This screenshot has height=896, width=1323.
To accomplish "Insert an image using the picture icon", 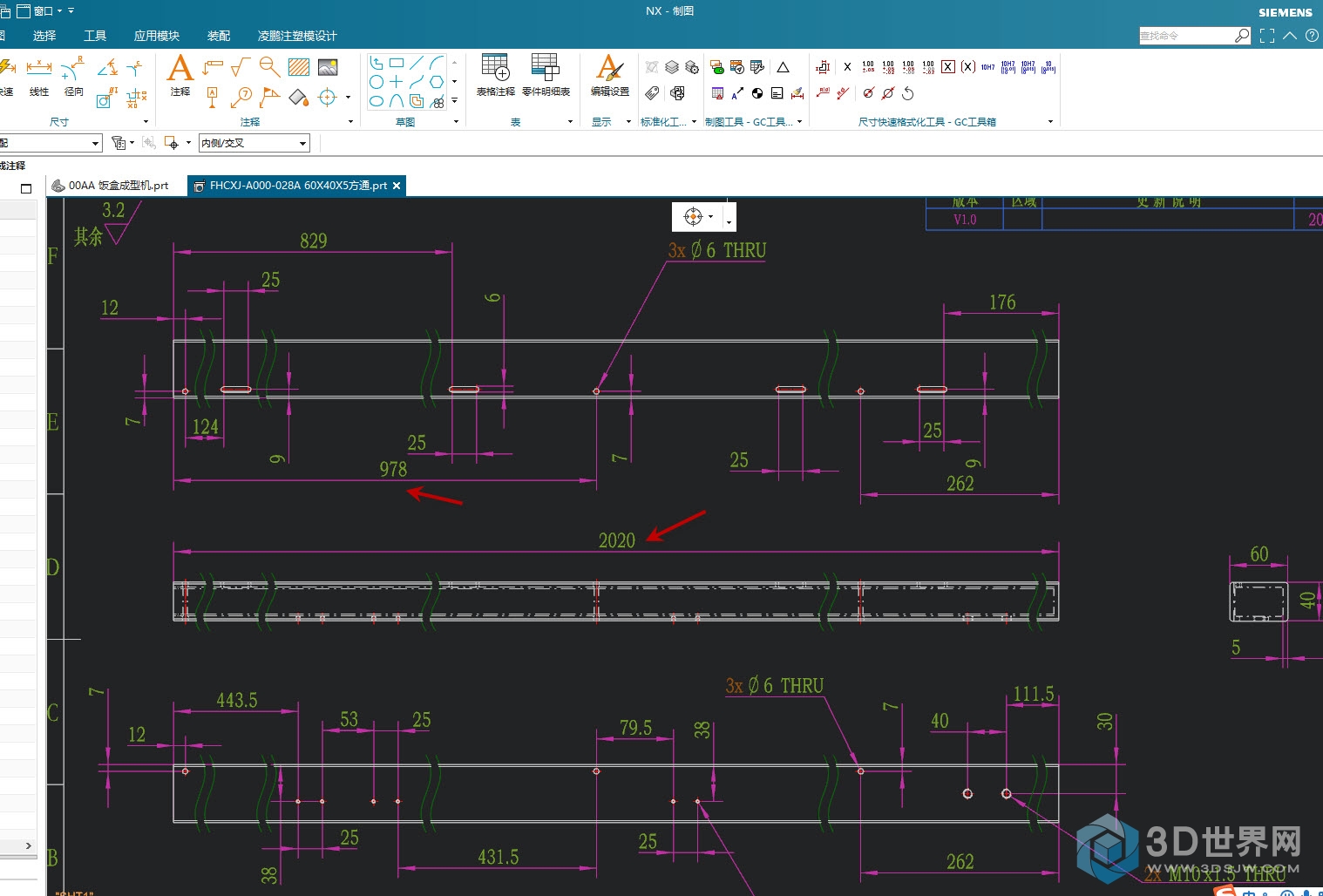I will tap(328, 67).
